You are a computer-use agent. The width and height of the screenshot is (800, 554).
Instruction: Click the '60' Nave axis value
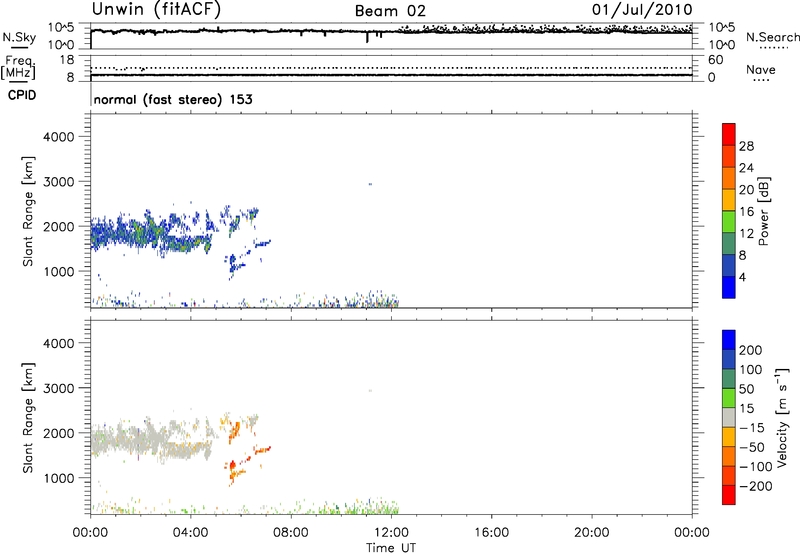[x=715, y=60]
